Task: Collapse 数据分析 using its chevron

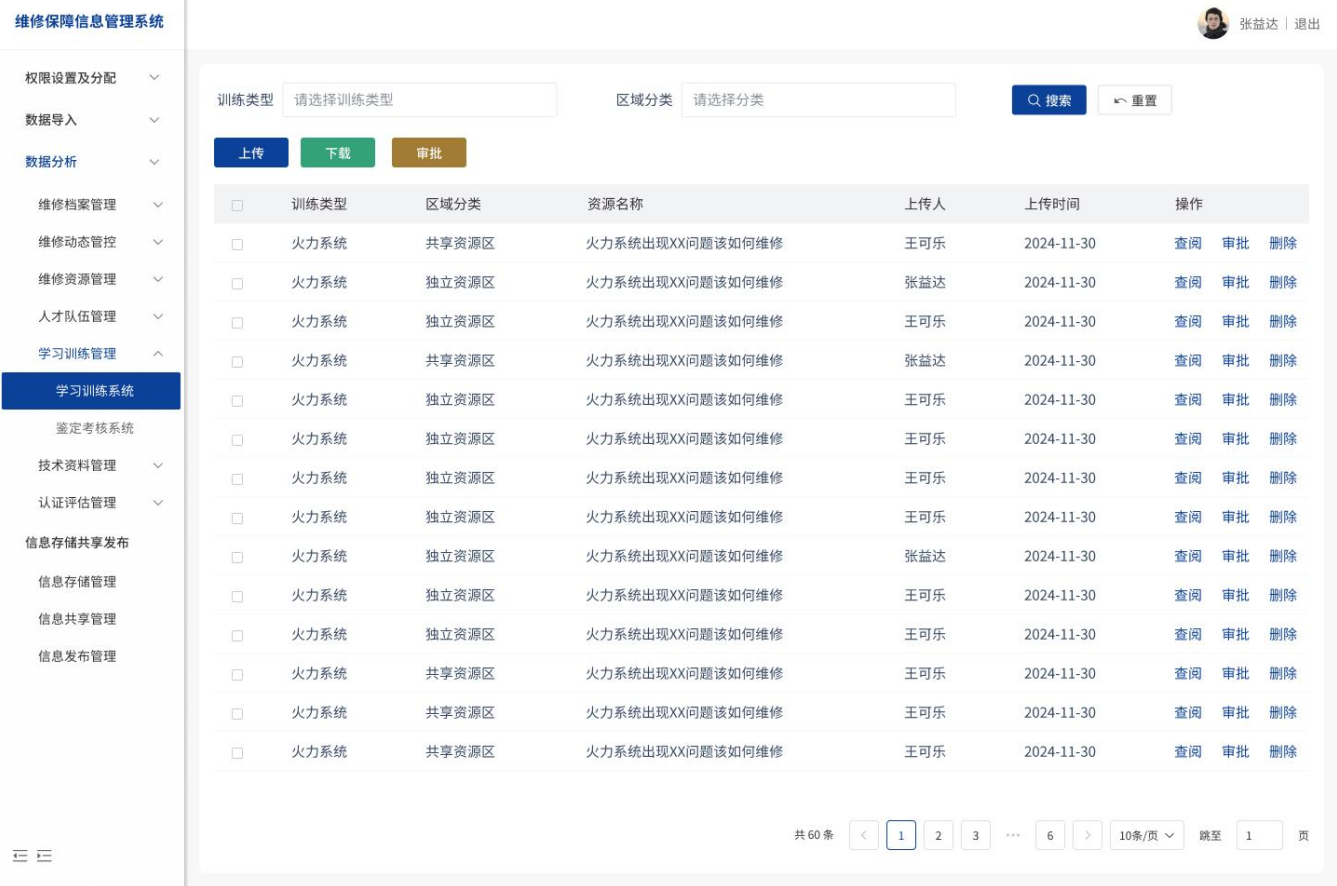Action: click(x=154, y=162)
